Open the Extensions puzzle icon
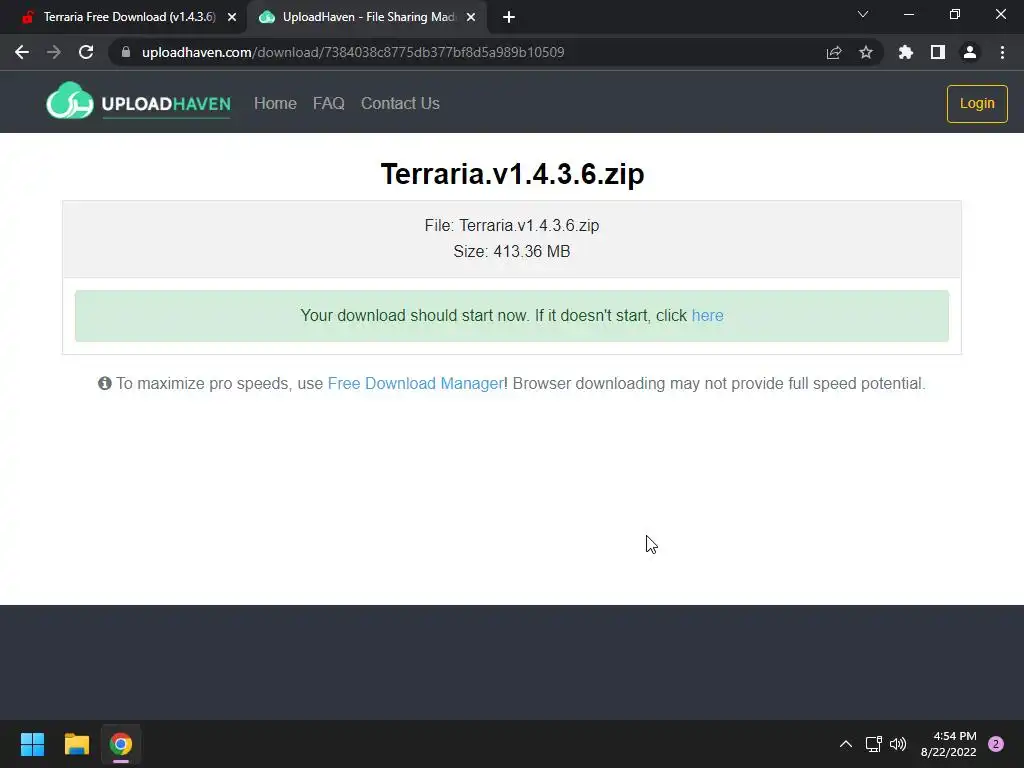Image resolution: width=1024 pixels, height=768 pixels. [905, 52]
